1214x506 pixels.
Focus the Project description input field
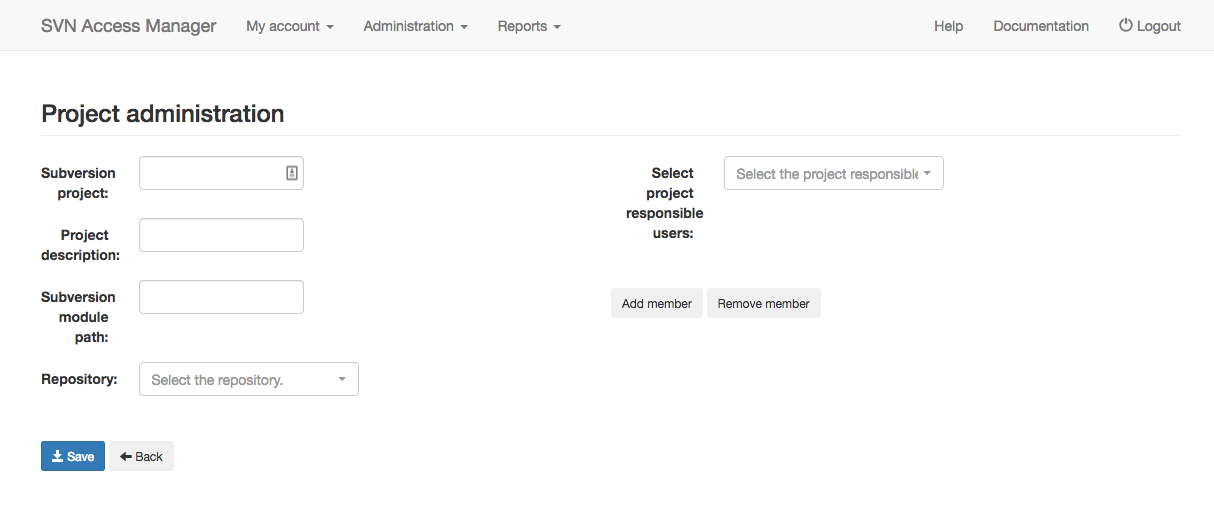(221, 235)
